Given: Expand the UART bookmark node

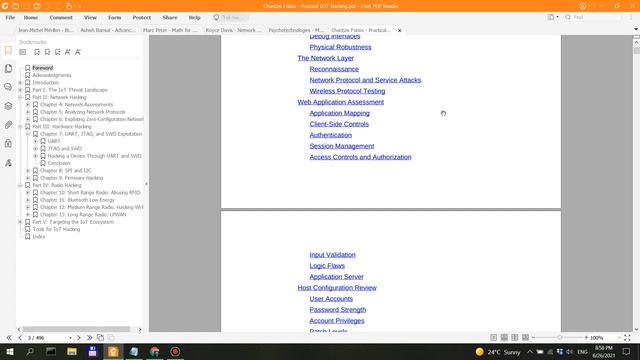Looking at the screenshot, I should [x=36, y=141].
